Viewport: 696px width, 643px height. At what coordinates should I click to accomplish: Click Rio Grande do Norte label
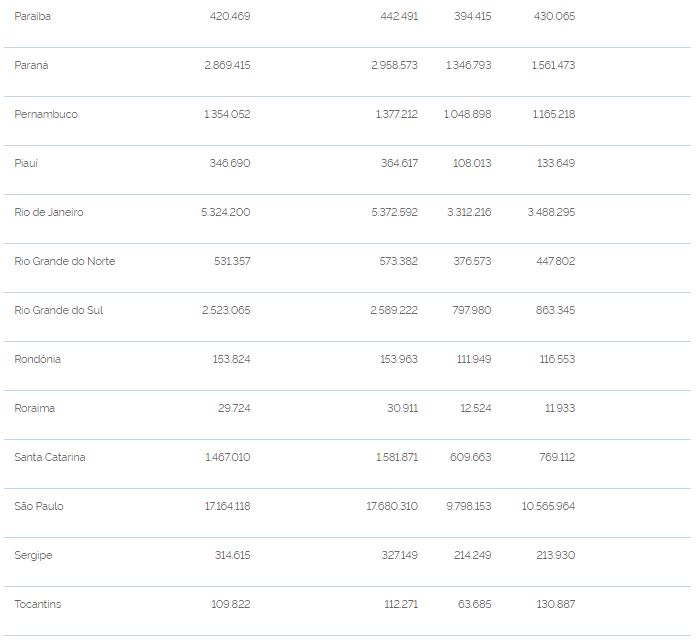coord(64,261)
